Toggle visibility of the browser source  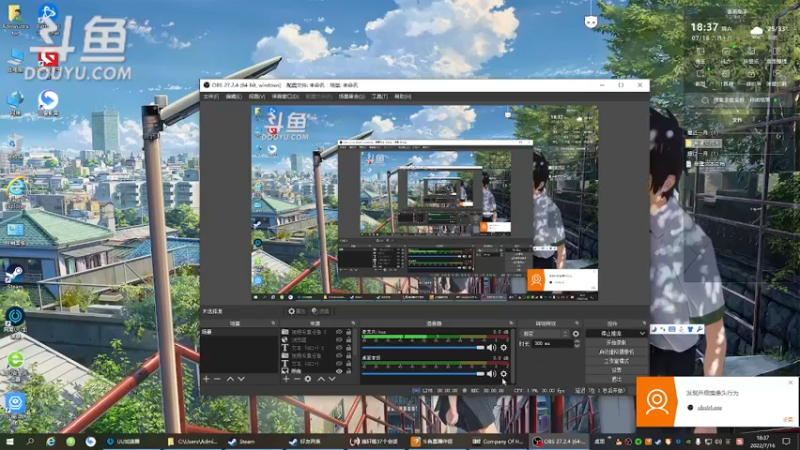tap(339, 340)
